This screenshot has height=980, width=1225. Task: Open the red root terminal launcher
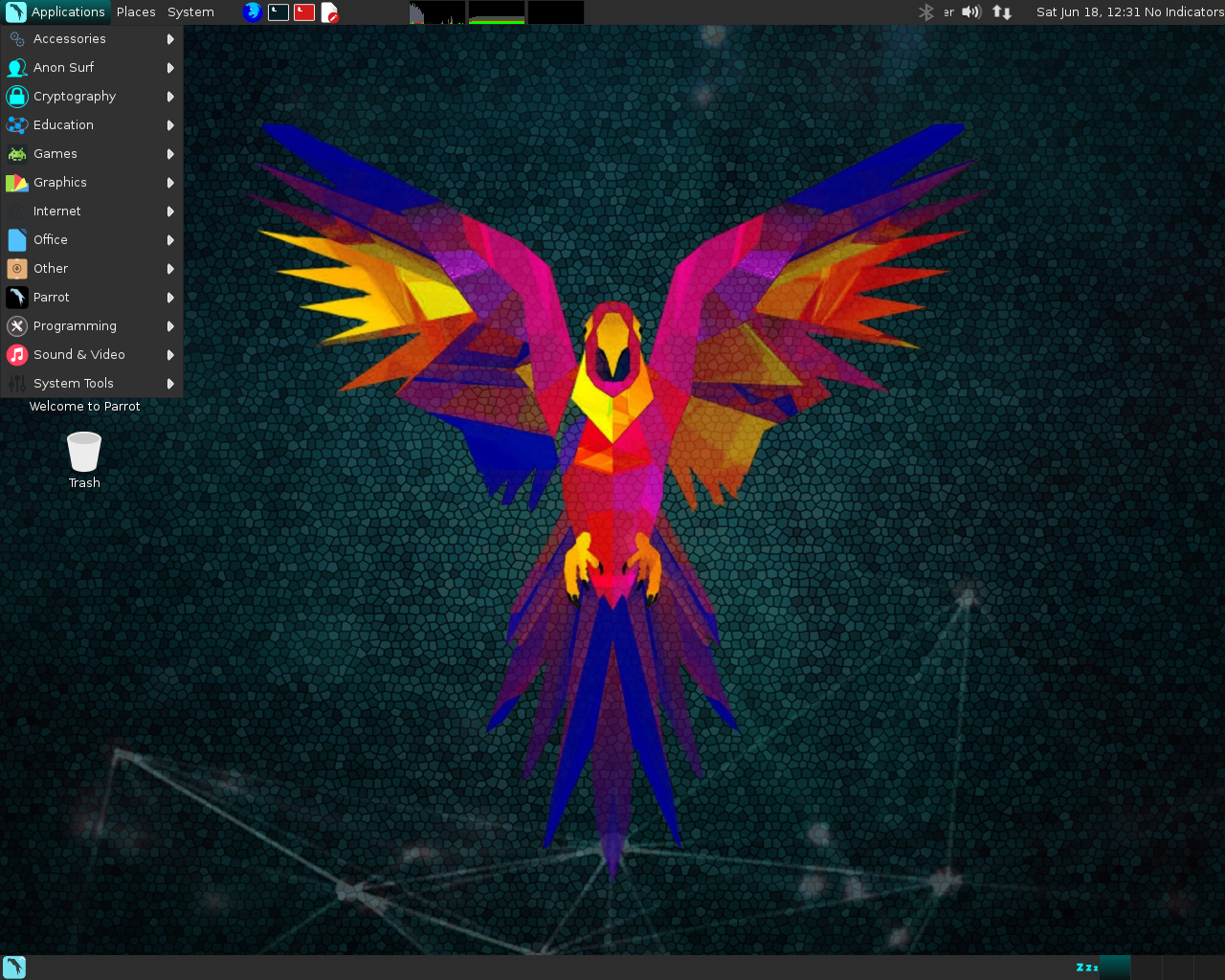click(x=304, y=12)
